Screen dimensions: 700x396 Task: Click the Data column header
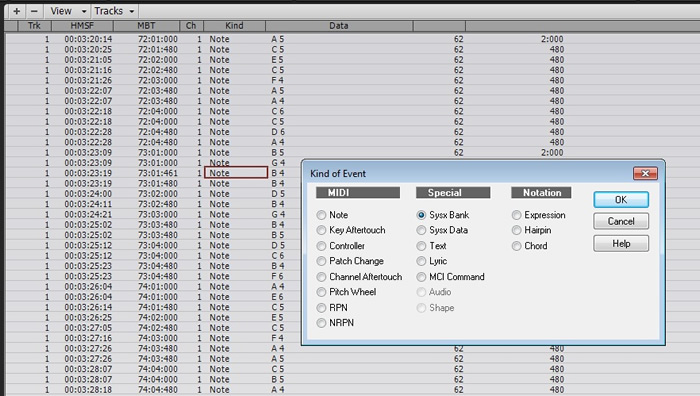click(339, 26)
